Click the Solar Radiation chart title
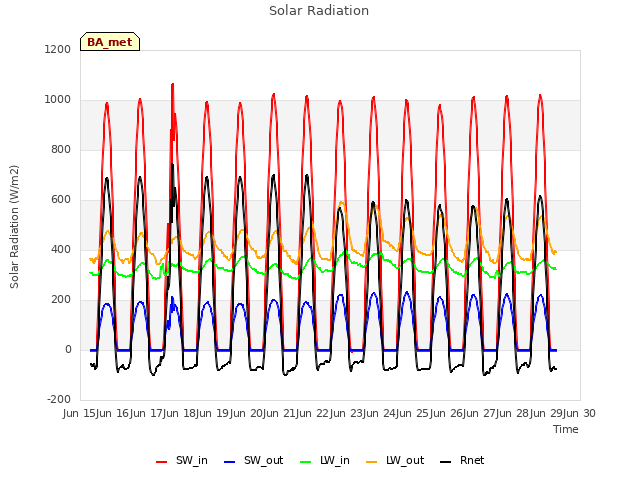 [x=319, y=11]
